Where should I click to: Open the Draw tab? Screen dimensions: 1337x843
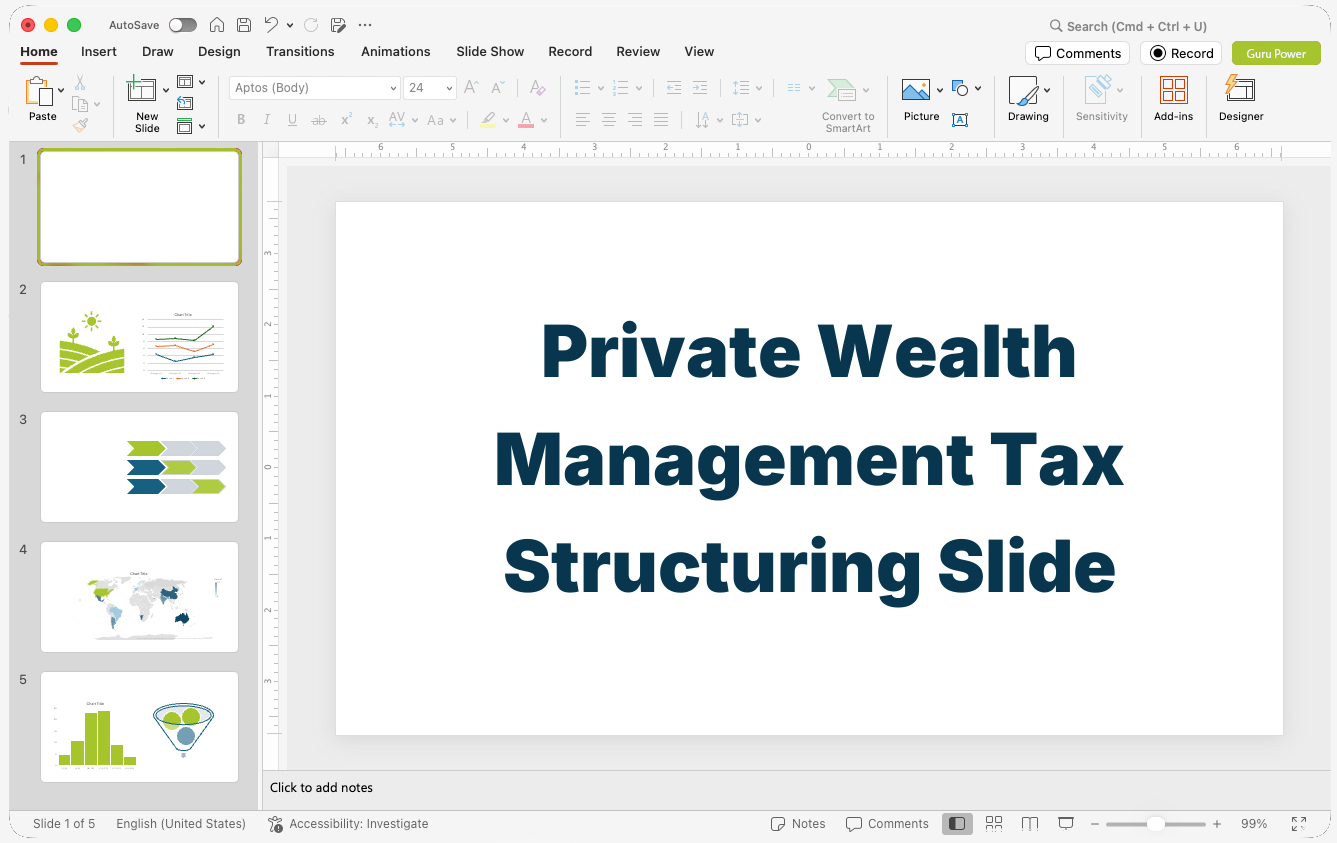[x=158, y=51]
